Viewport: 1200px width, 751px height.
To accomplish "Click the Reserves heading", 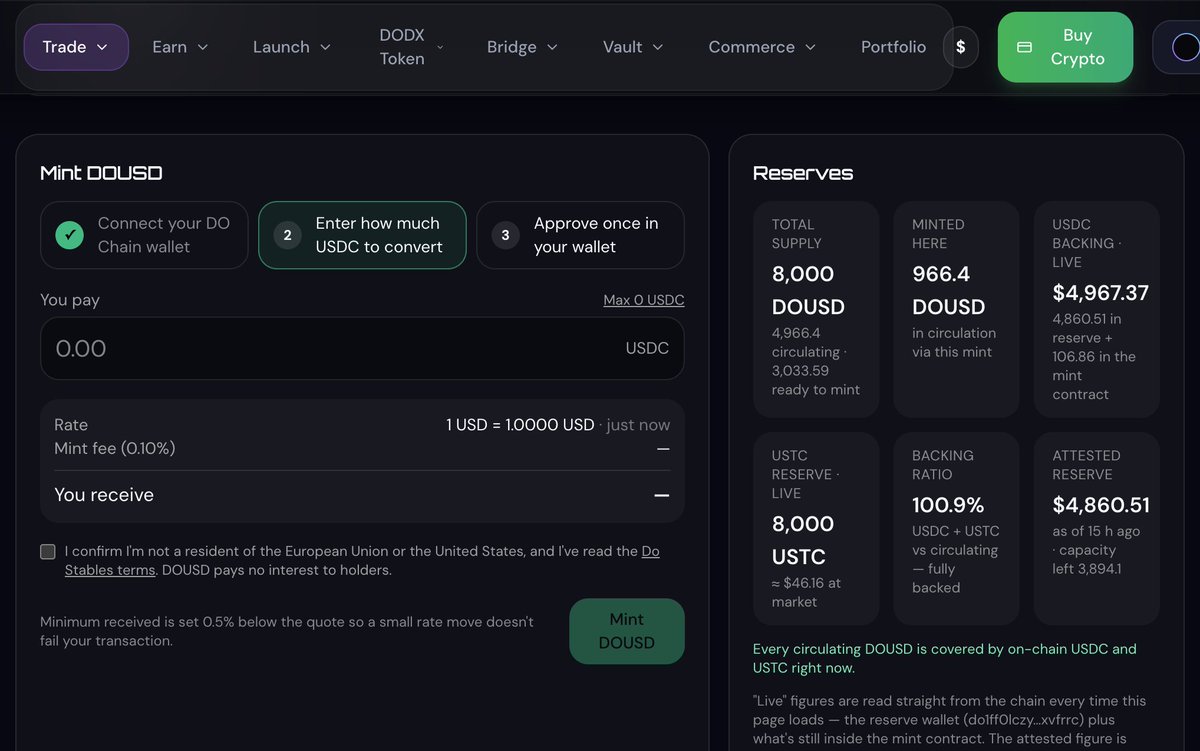I will coord(803,173).
